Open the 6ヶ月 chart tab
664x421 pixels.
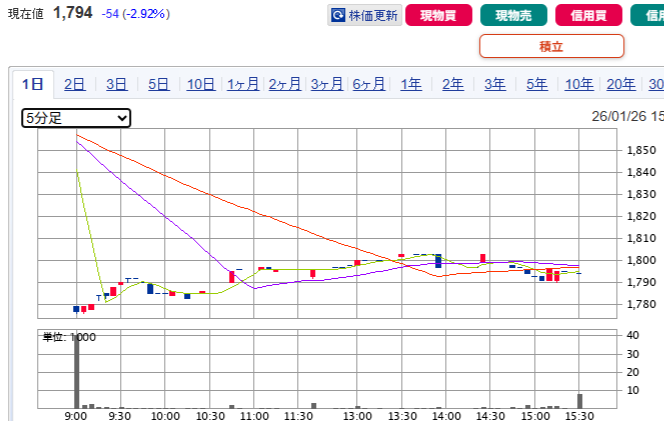(369, 85)
